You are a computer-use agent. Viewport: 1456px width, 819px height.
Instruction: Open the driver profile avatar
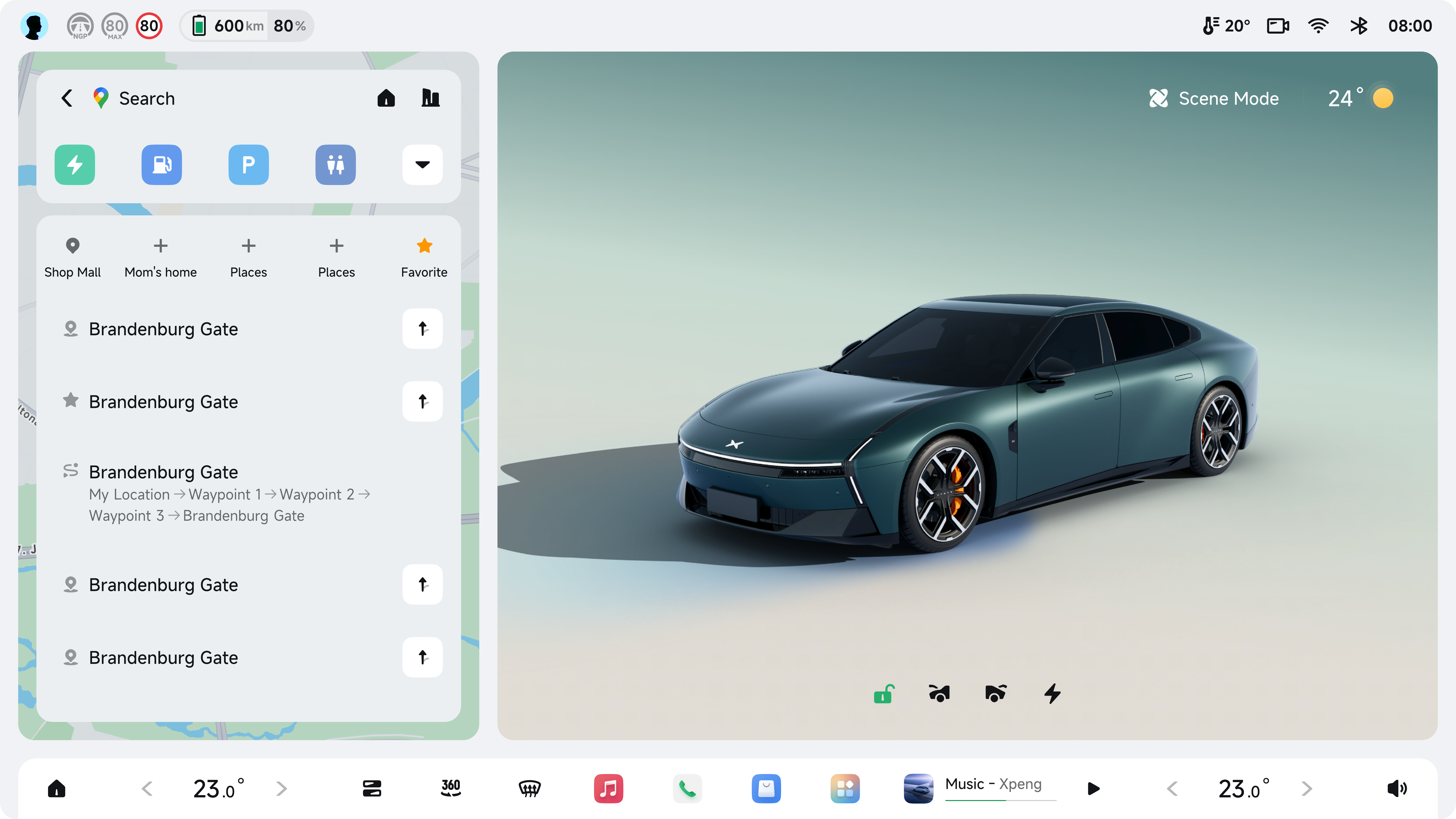[34, 26]
